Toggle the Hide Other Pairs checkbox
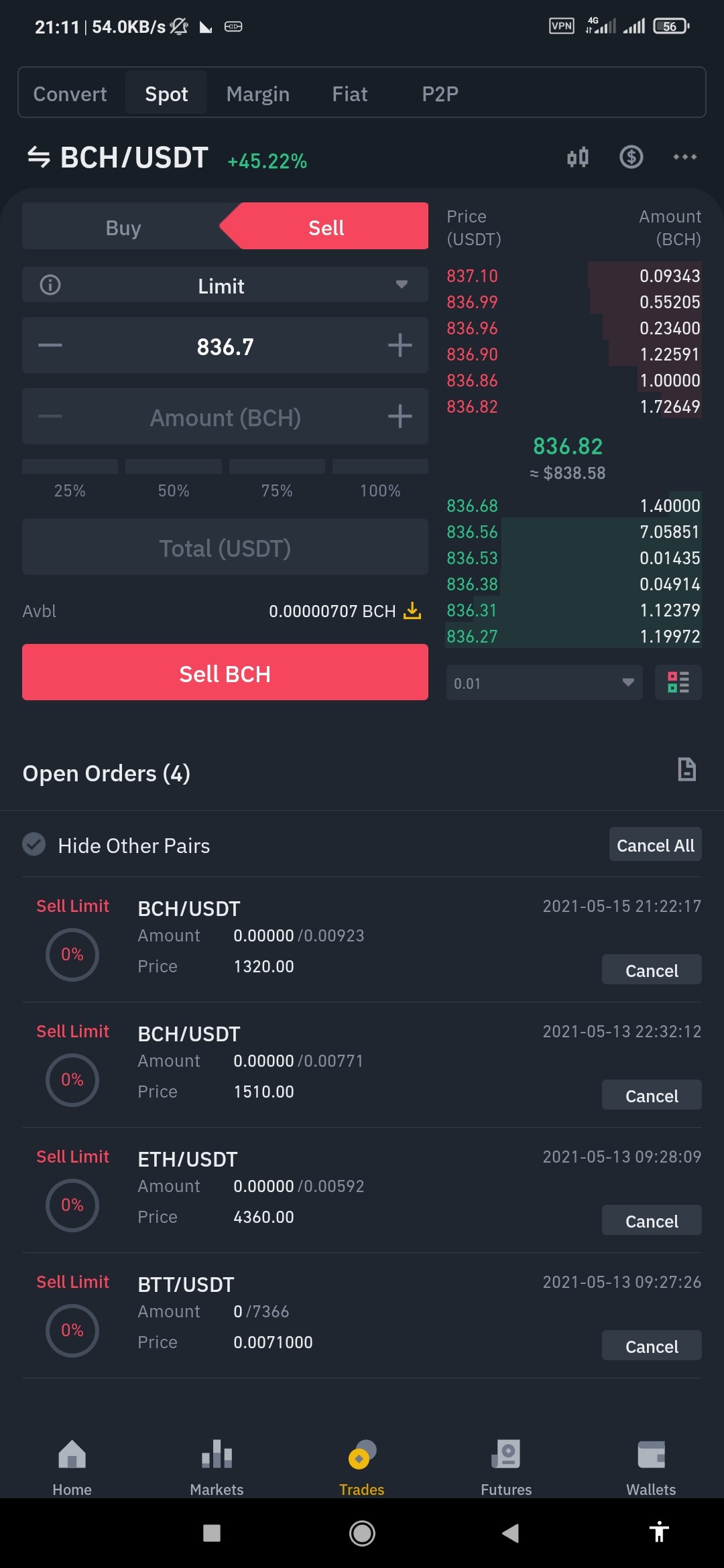This screenshot has height=1568, width=724. point(34,844)
